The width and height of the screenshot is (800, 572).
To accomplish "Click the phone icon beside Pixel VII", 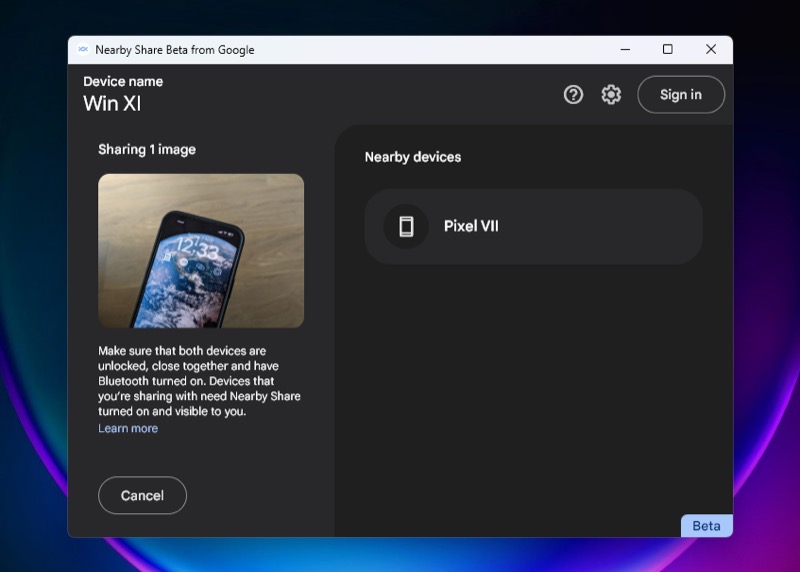I will tap(406, 227).
